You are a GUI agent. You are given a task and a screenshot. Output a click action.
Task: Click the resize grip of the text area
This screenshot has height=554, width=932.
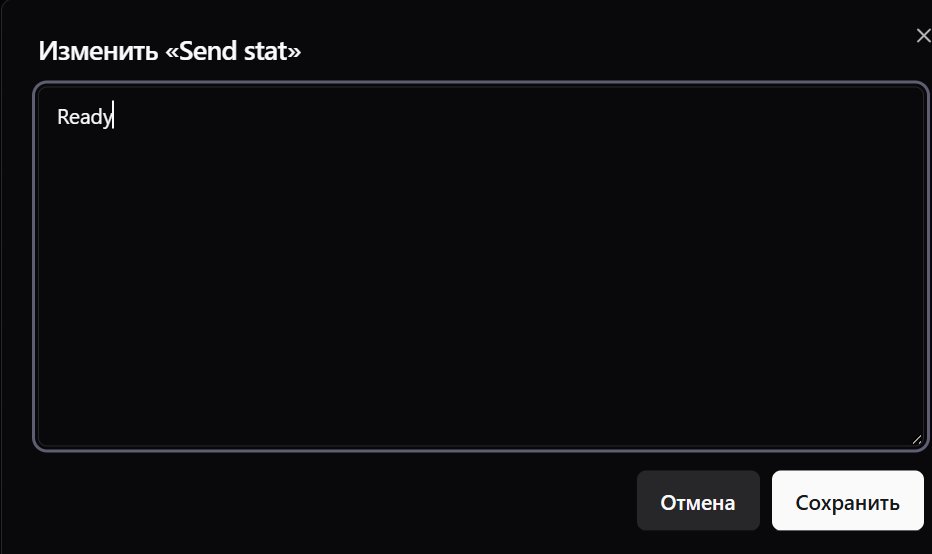click(916, 438)
